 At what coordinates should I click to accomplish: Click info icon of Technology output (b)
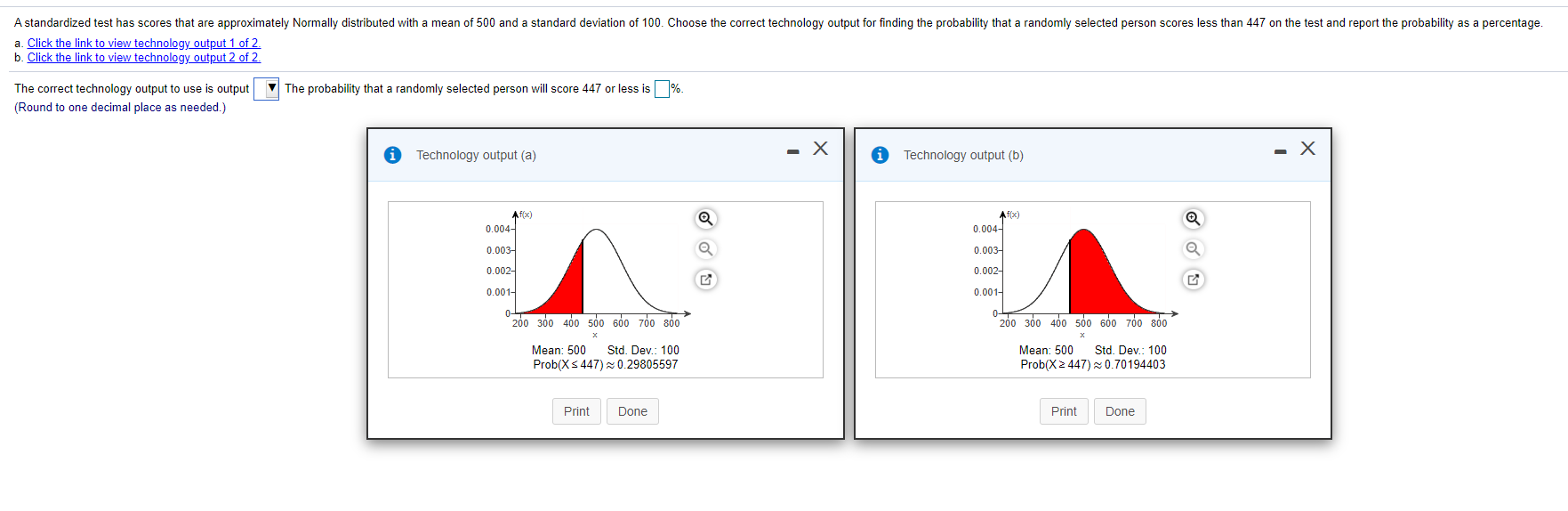click(880, 155)
